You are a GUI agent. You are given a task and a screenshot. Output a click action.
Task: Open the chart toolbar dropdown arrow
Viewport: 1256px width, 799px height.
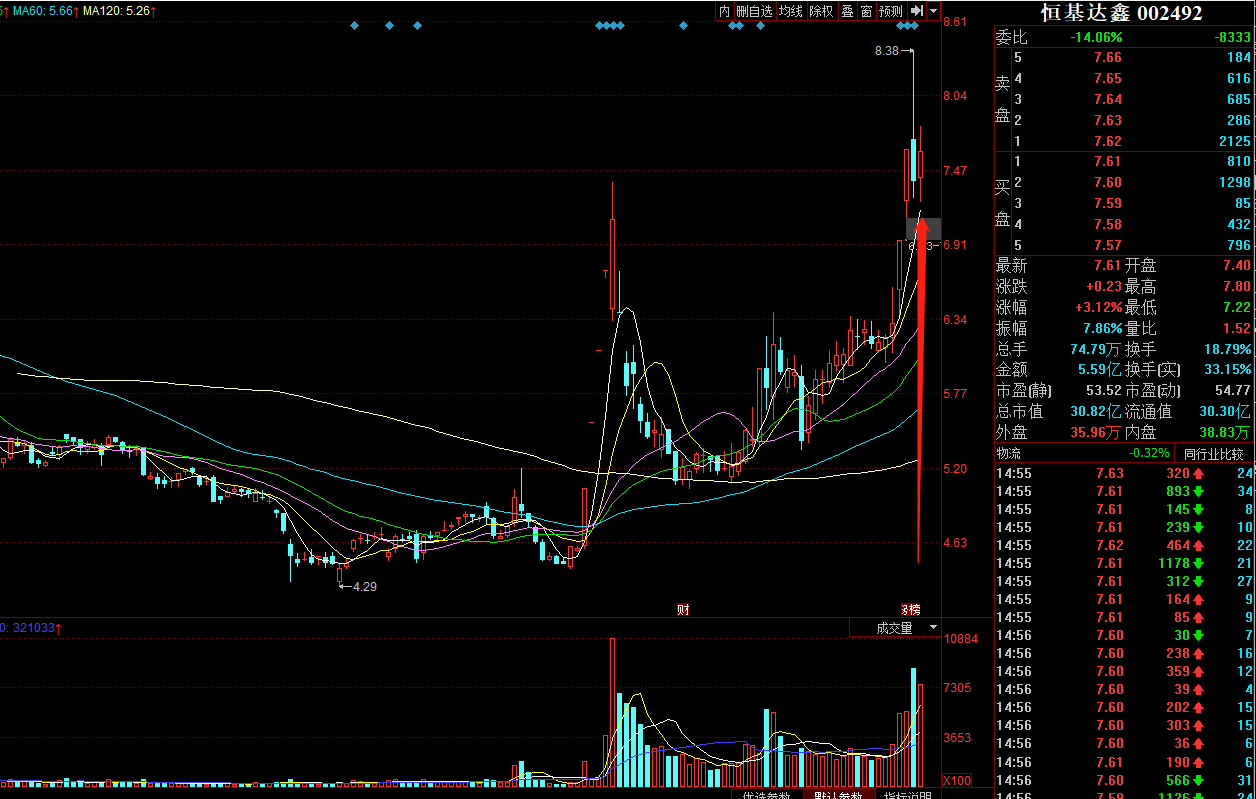coord(934,11)
